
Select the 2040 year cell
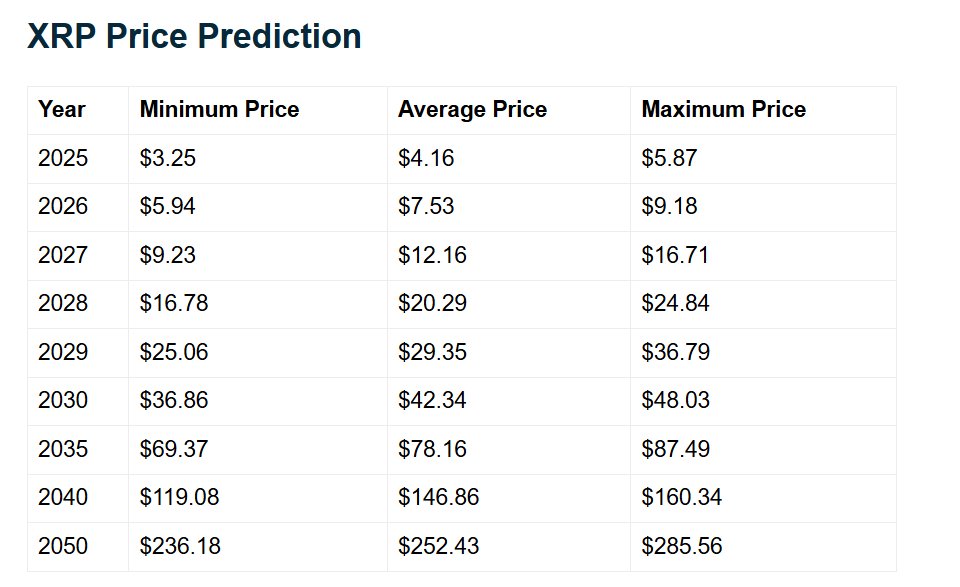[x=63, y=497]
